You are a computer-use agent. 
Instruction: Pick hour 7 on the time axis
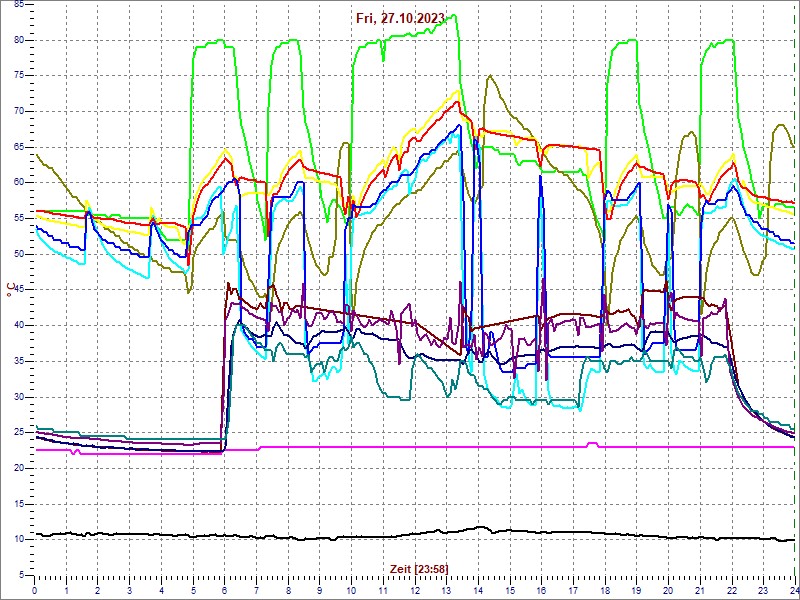click(257, 590)
